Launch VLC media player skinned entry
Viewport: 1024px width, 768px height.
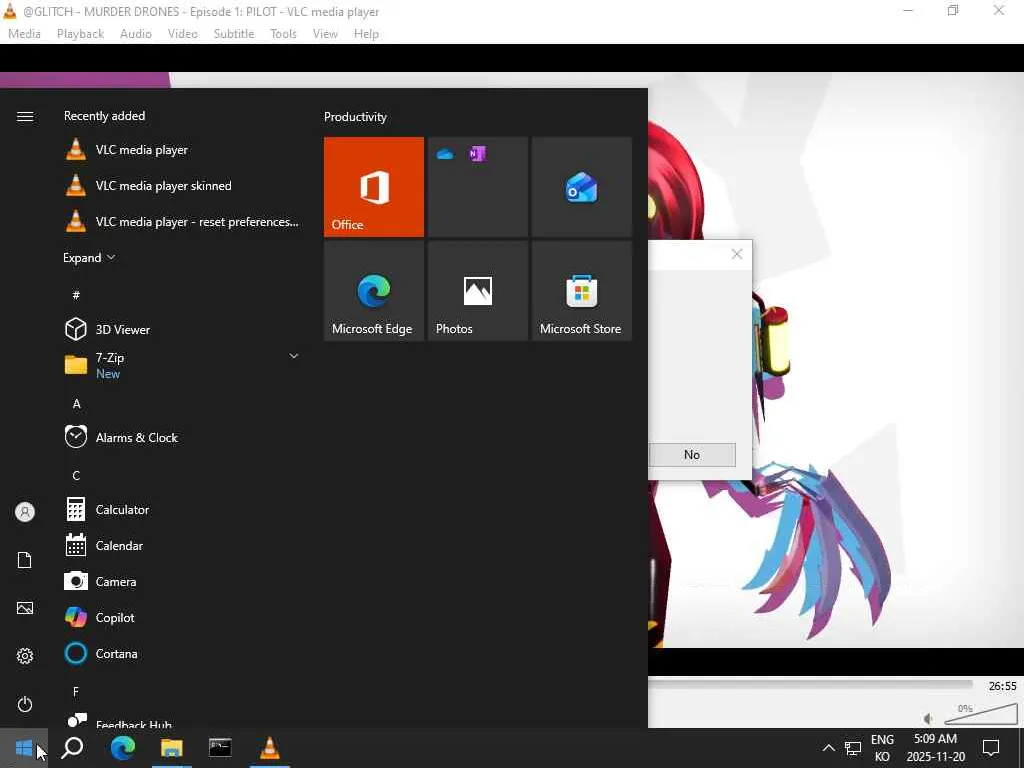click(x=183, y=185)
